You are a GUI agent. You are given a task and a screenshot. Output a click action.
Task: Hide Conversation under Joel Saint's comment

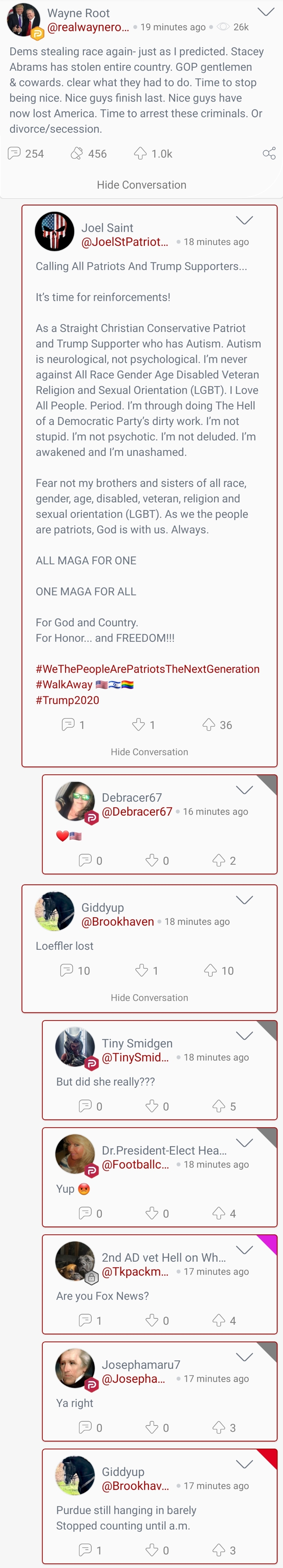149,752
